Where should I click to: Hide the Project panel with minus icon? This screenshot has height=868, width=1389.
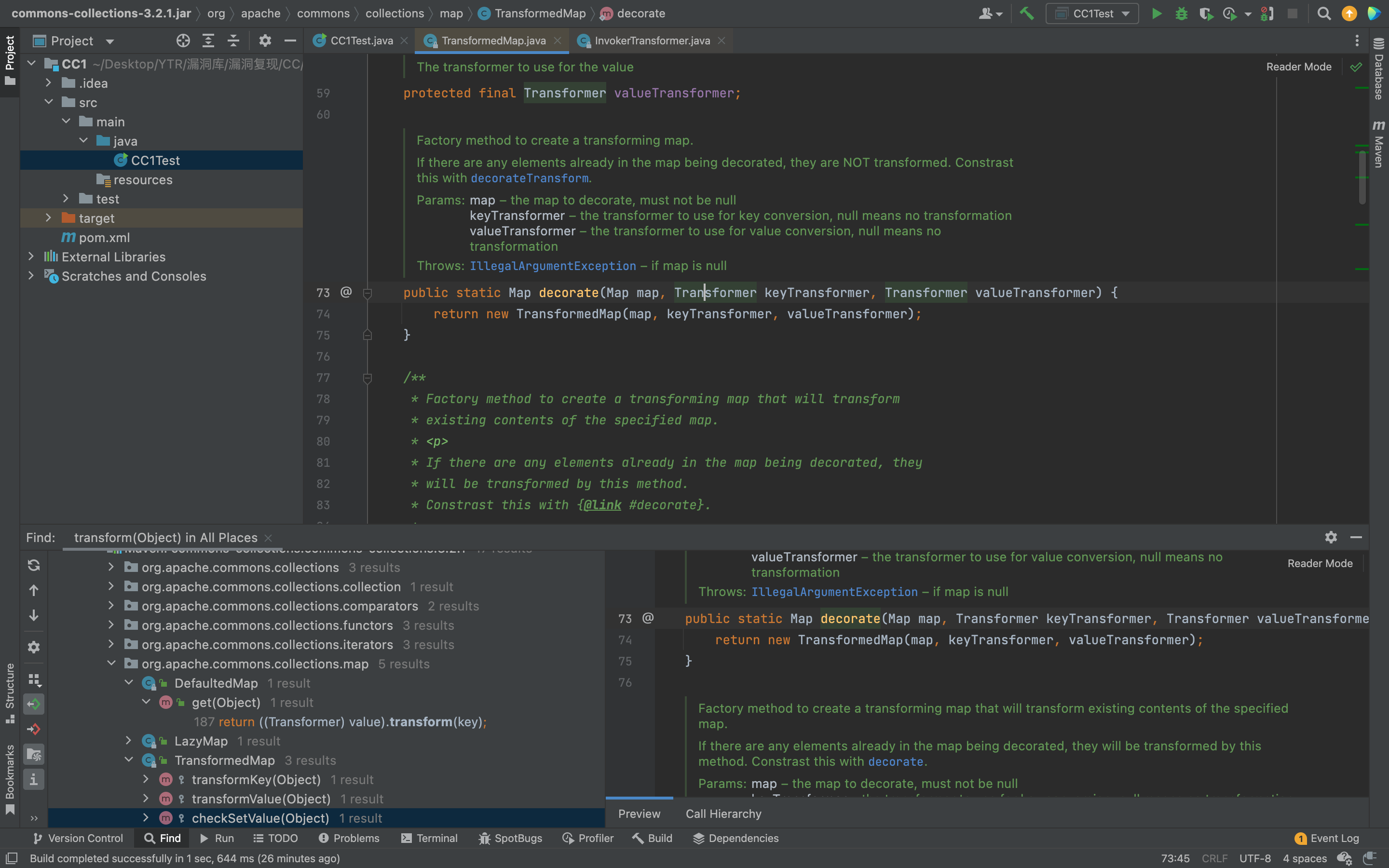coord(290,41)
